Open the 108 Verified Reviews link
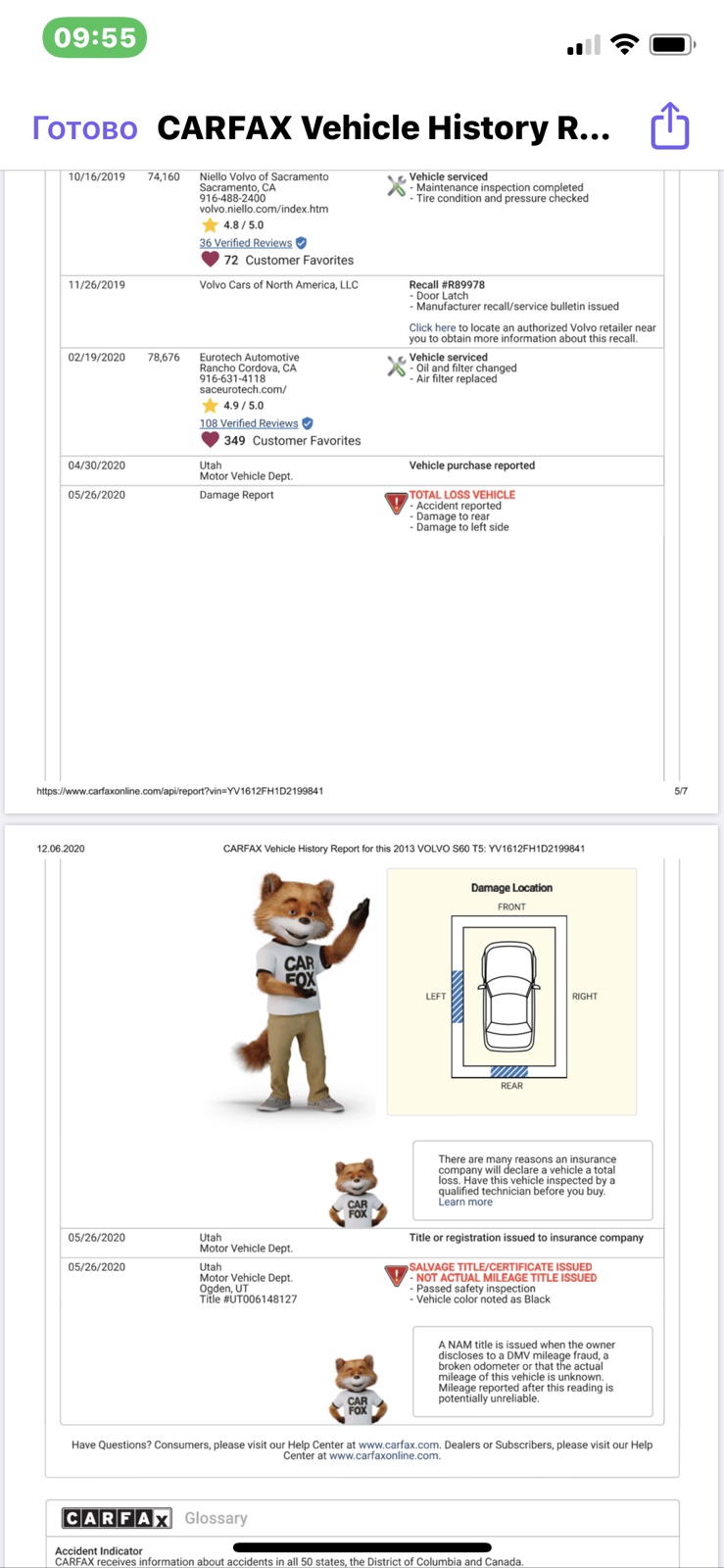 coord(249,423)
